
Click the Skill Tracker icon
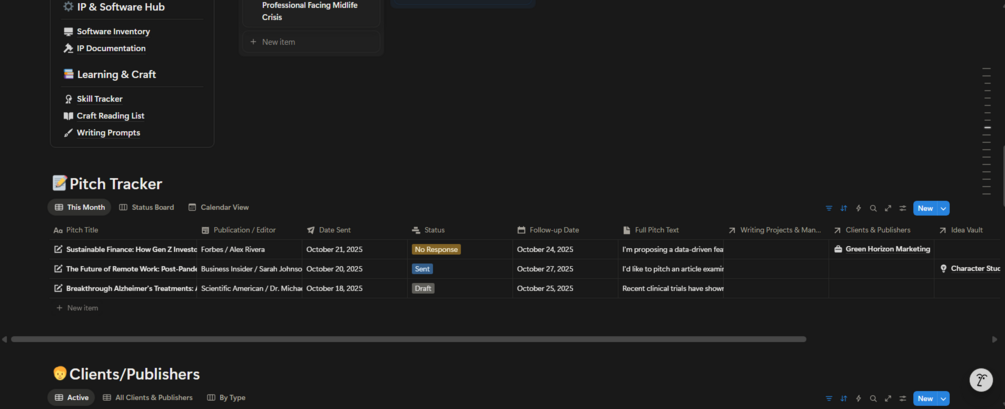point(69,99)
